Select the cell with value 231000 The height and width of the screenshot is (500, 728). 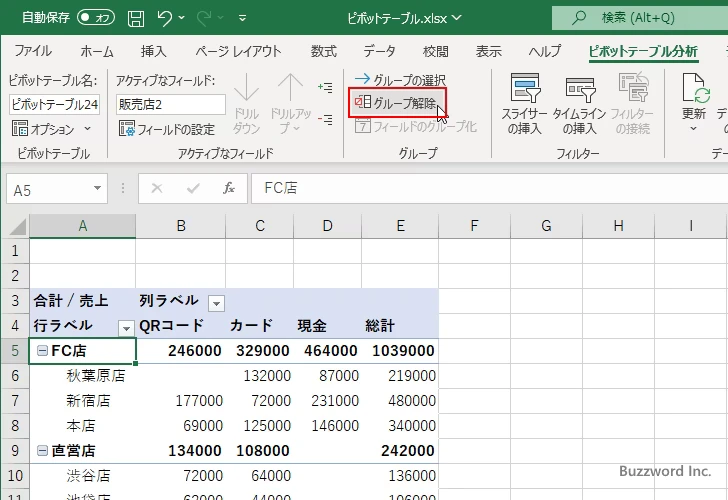[327, 401]
